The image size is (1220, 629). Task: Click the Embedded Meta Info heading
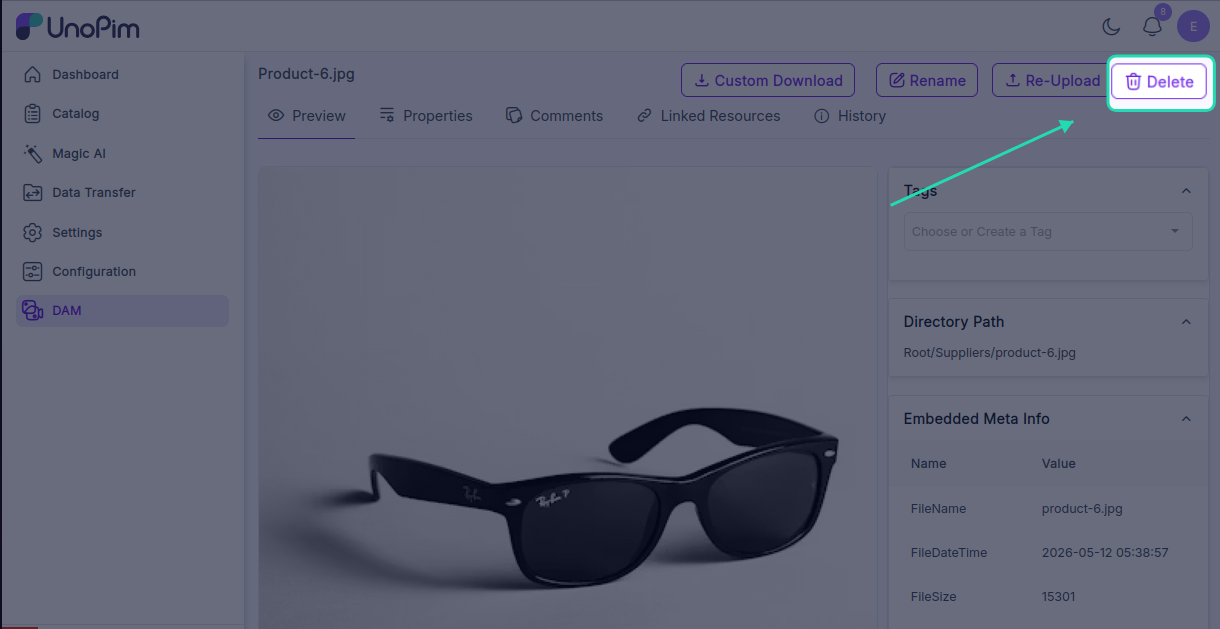click(x=976, y=419)
